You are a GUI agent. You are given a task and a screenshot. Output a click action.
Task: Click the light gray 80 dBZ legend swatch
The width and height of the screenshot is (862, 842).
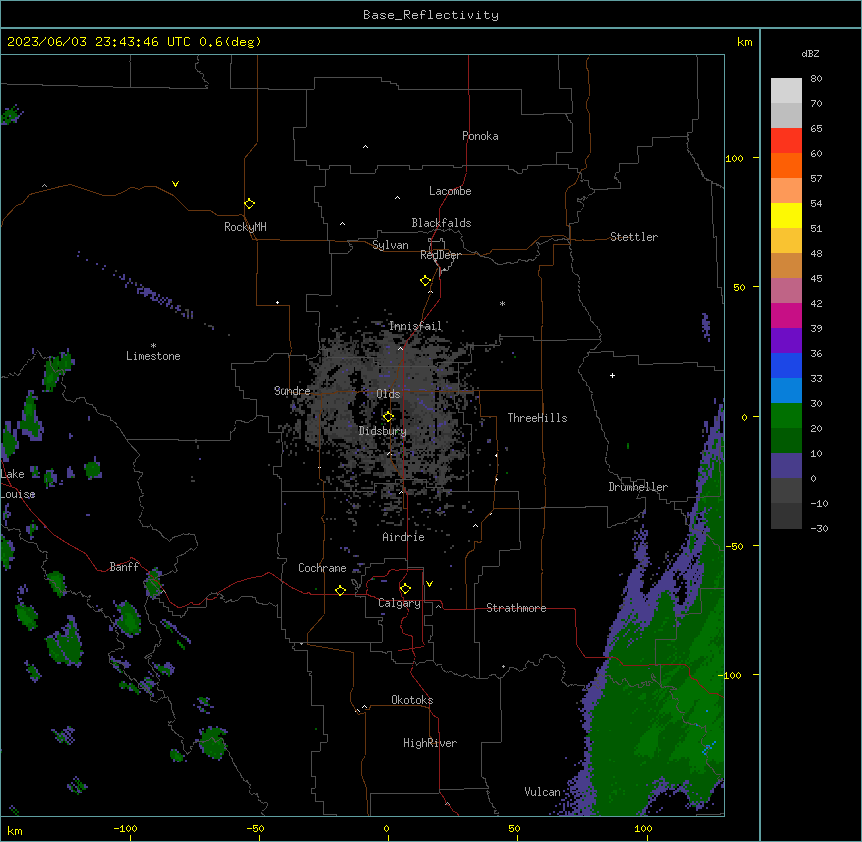click(786, 90)
